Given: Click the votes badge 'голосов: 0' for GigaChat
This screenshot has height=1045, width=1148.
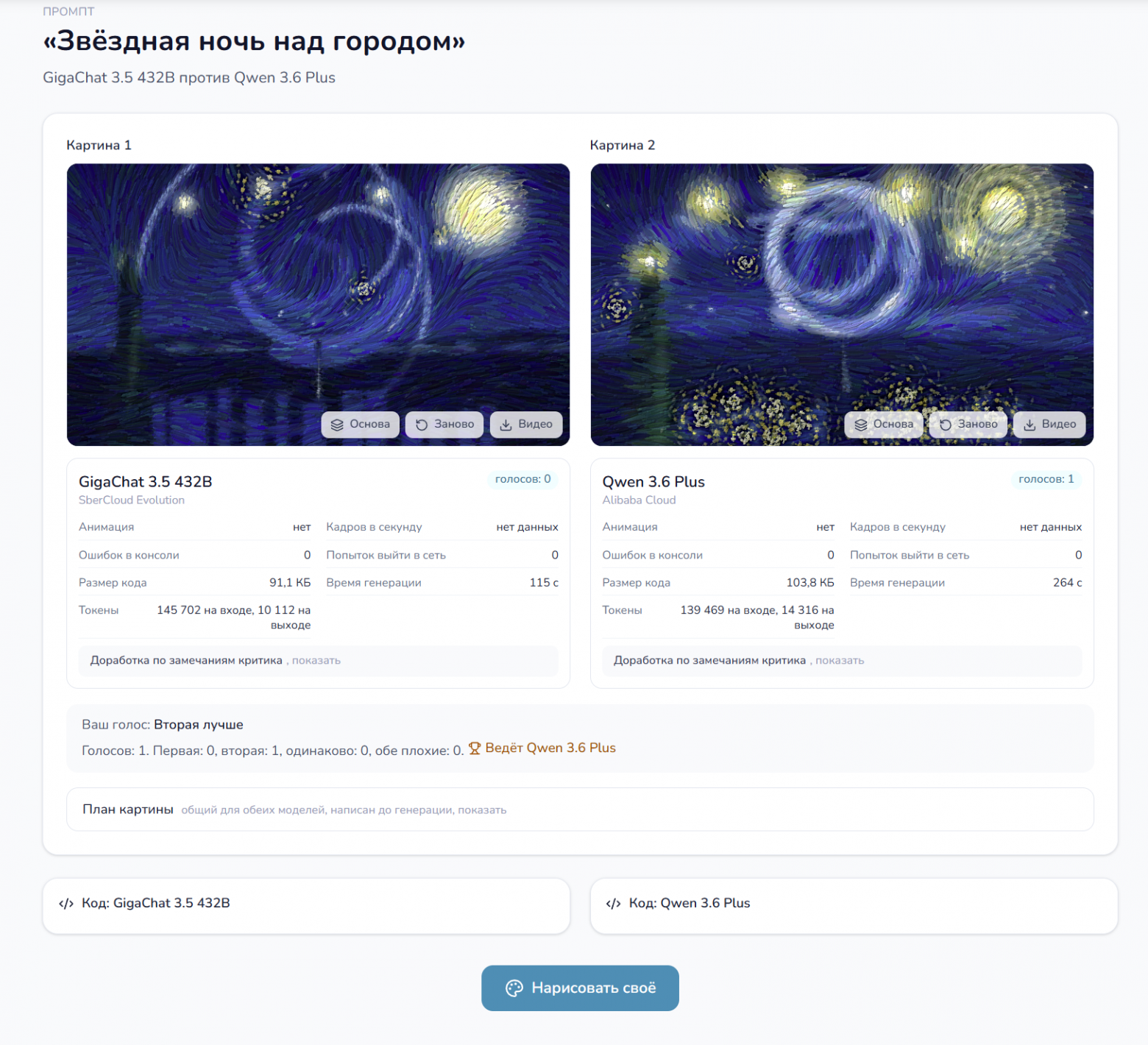Looking at the screenshot, I should click(522, 479).
